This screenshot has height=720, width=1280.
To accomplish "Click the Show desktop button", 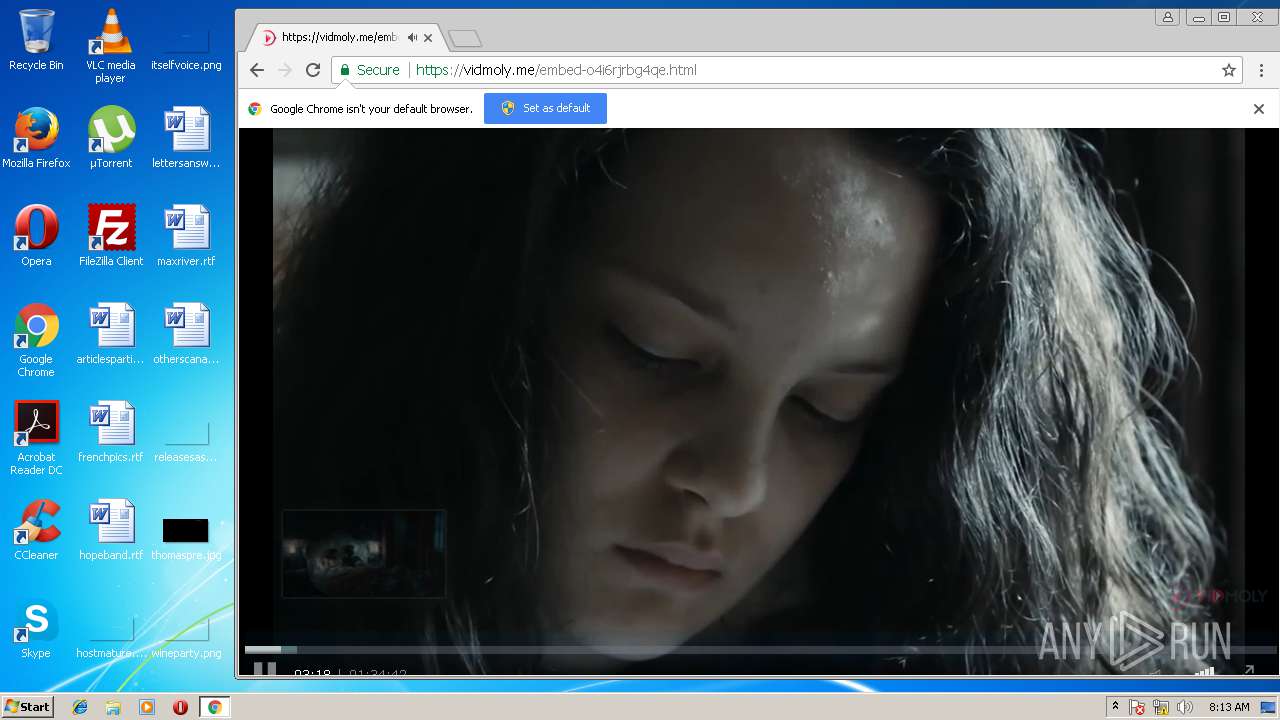I will pos(1269,707).
